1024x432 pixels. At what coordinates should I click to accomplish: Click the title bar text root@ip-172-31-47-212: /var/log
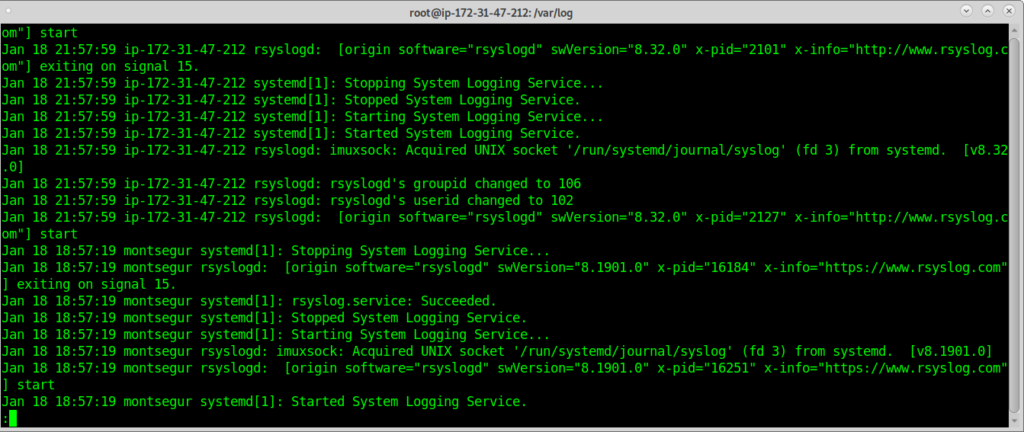pos(511,10)
